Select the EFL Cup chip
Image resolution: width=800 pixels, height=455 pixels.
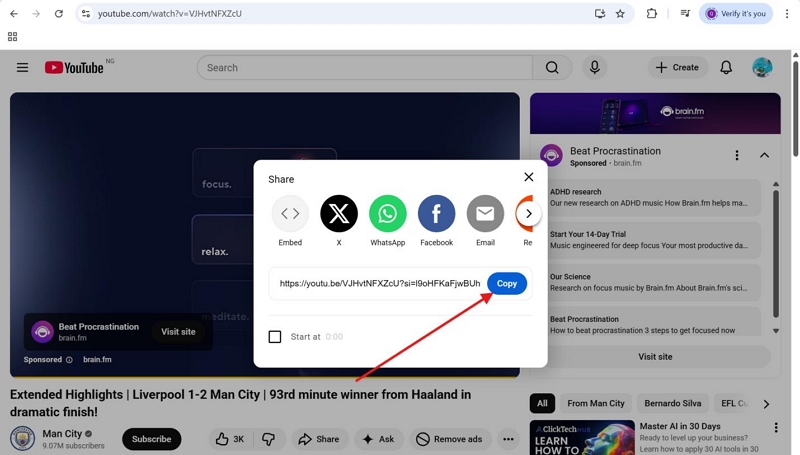[734, 403]
